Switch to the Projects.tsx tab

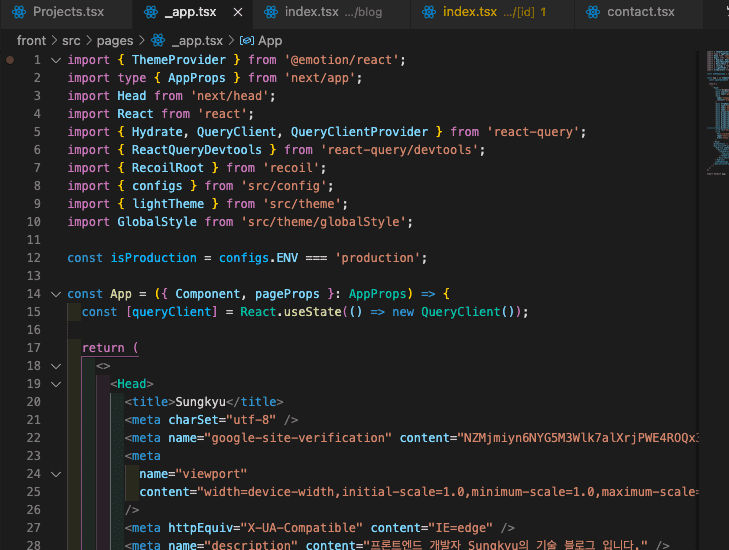(66, 12)
